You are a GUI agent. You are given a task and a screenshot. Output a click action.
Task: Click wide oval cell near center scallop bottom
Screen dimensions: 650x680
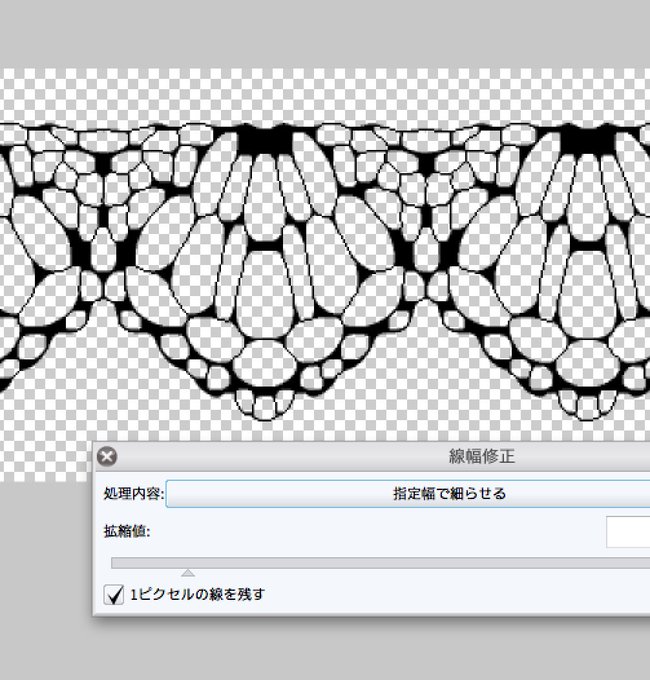(265, 363)
